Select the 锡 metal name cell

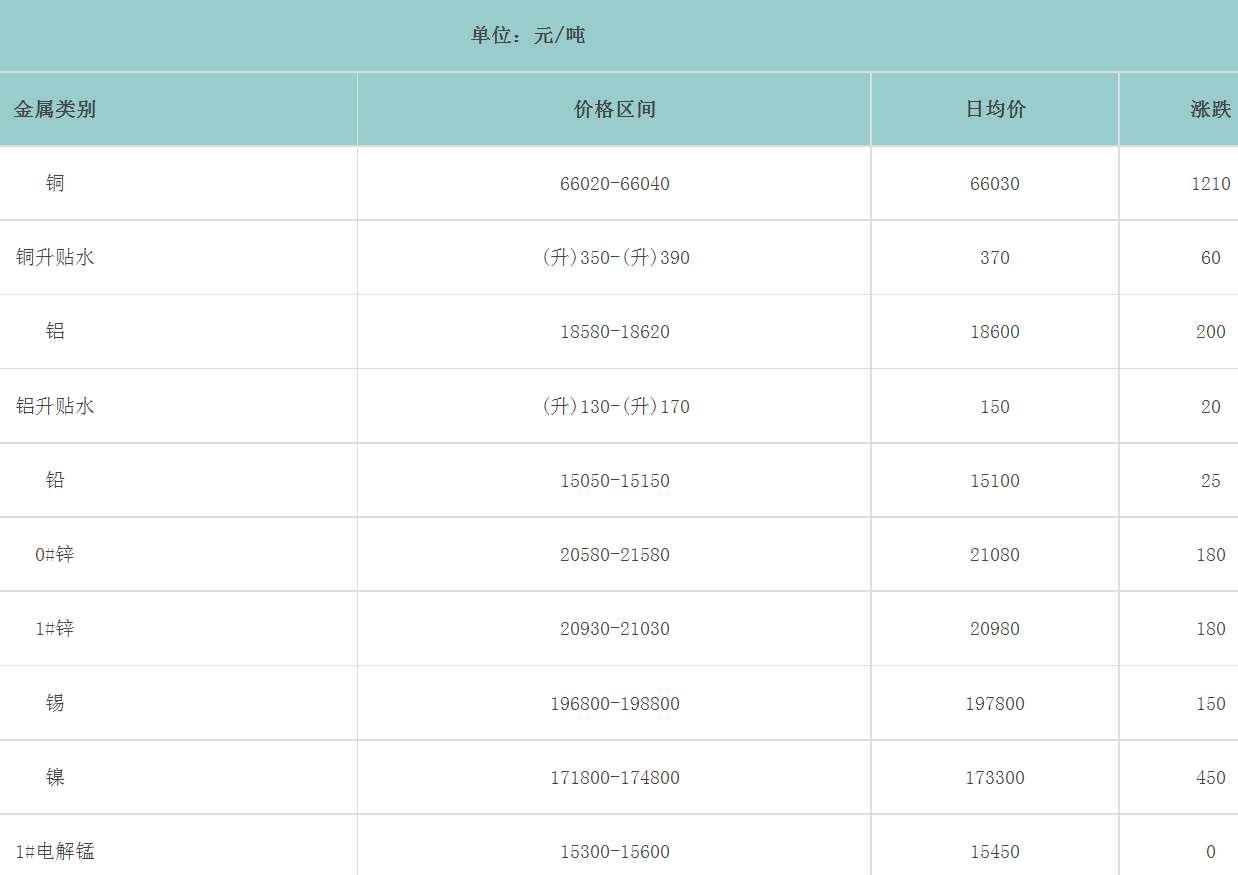click(x=55, y=704)
